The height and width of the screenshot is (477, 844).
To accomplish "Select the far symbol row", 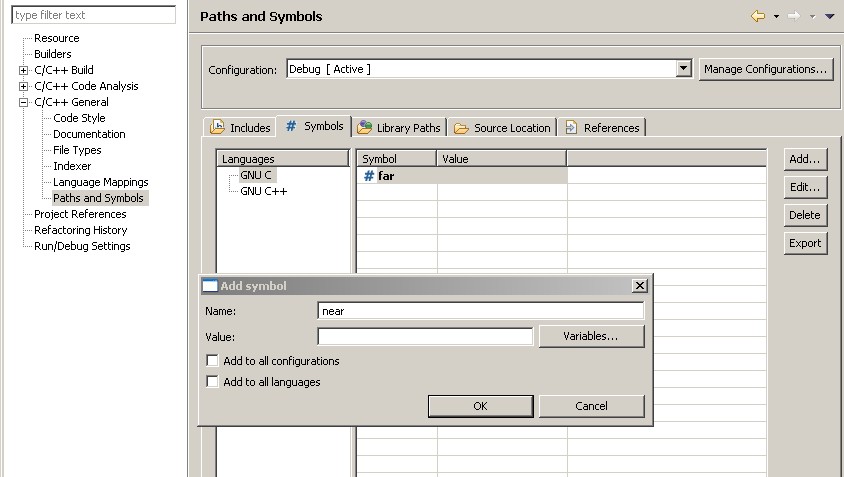I will pos(462,176).
